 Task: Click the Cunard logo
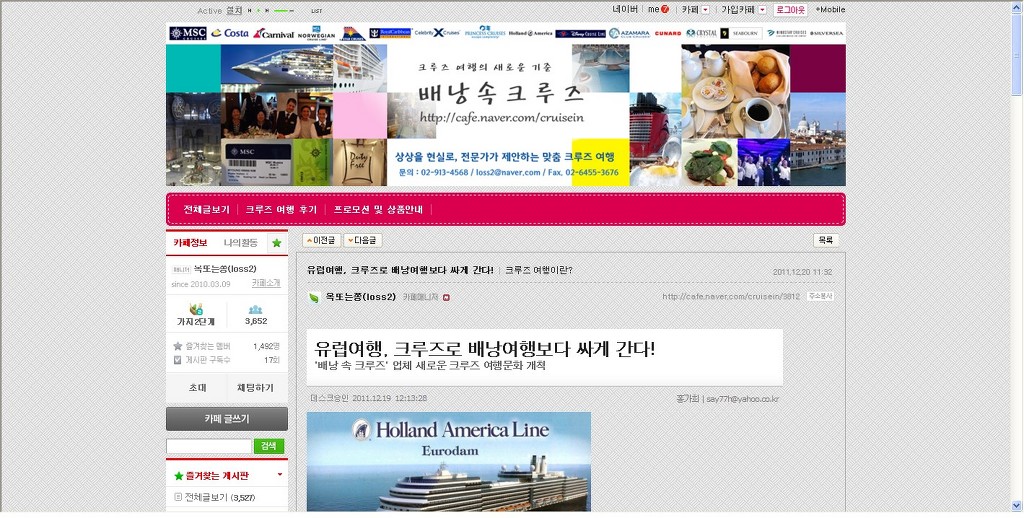tap(667, 33)
